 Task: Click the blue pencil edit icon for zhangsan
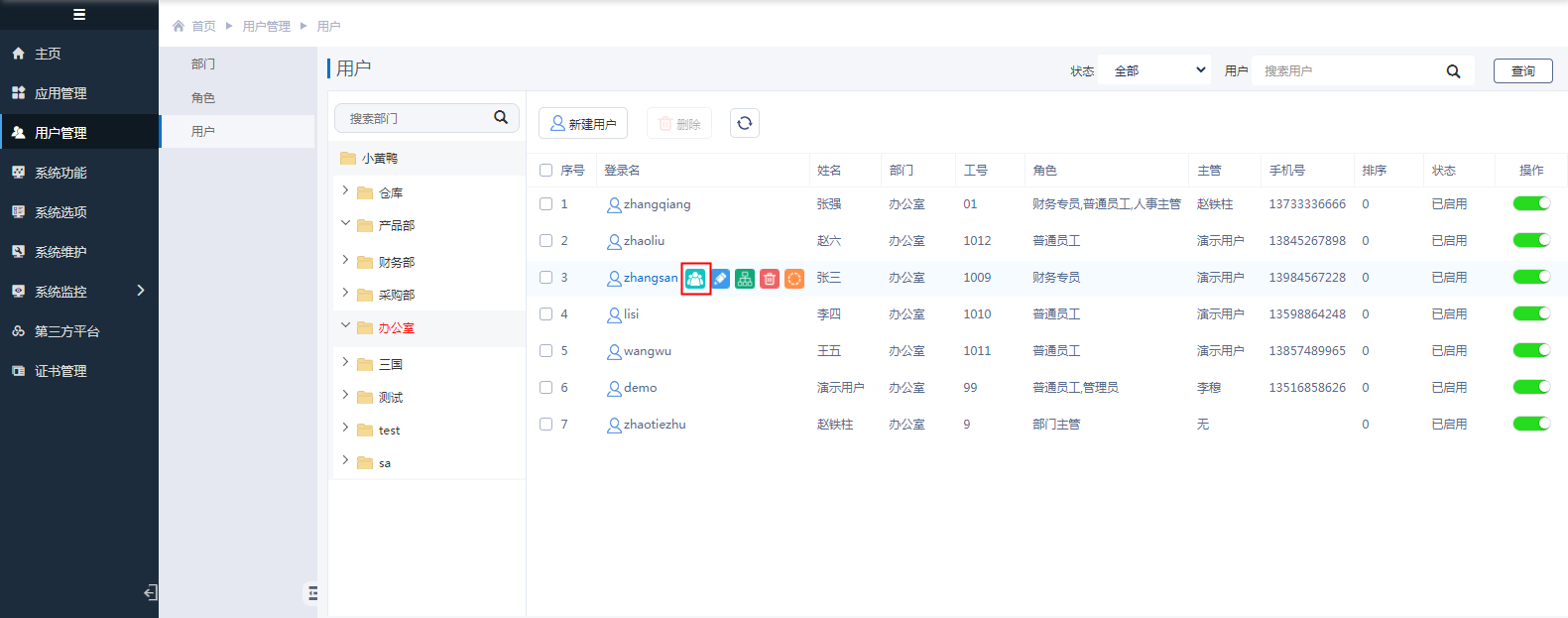tap(721, 279)
